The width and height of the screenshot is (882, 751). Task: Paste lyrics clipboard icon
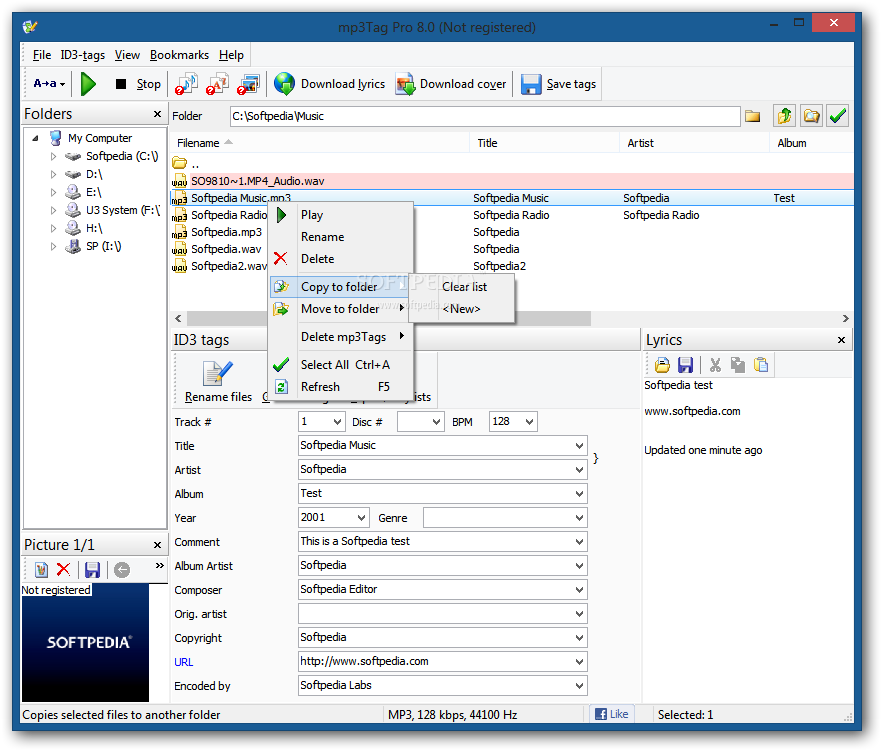tap(760, 365)
